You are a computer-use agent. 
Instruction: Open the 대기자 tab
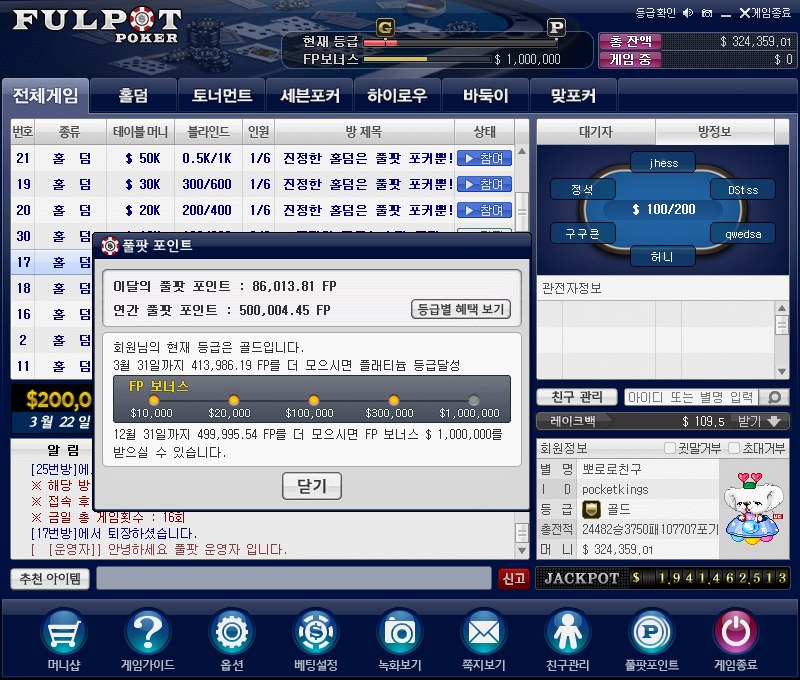[596, 132]
